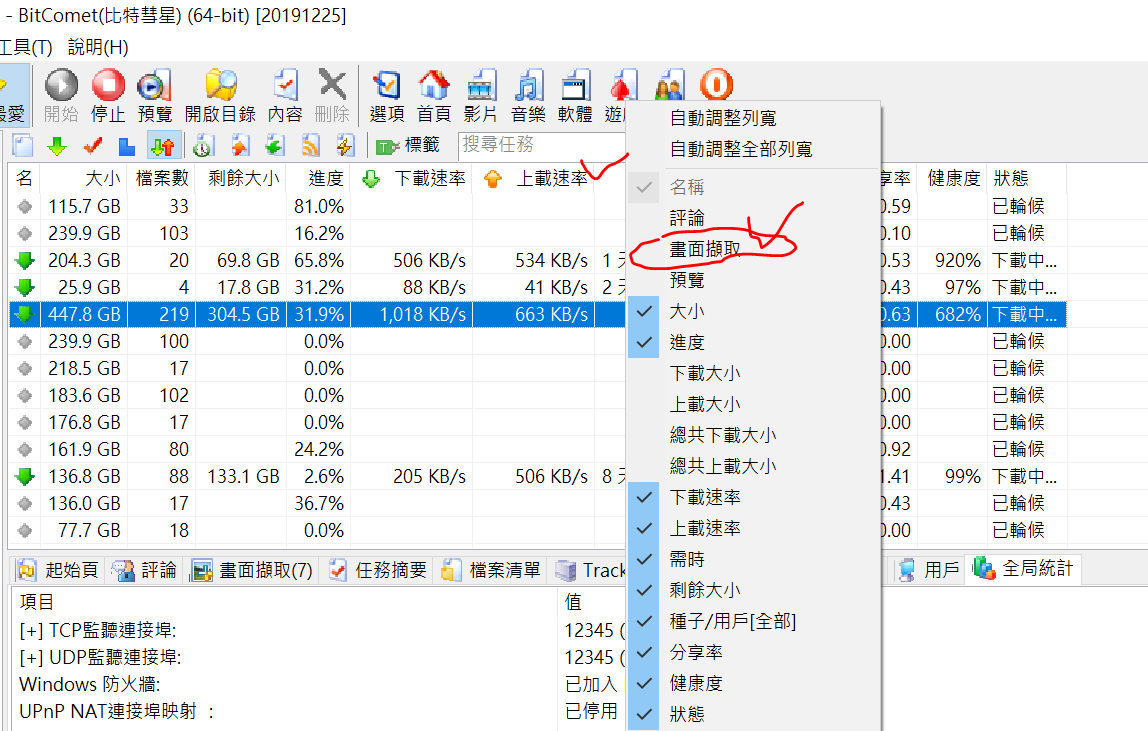
Task: Uncheck the 需時 column option
Action: pyautogui.click(x=754, y=560)
